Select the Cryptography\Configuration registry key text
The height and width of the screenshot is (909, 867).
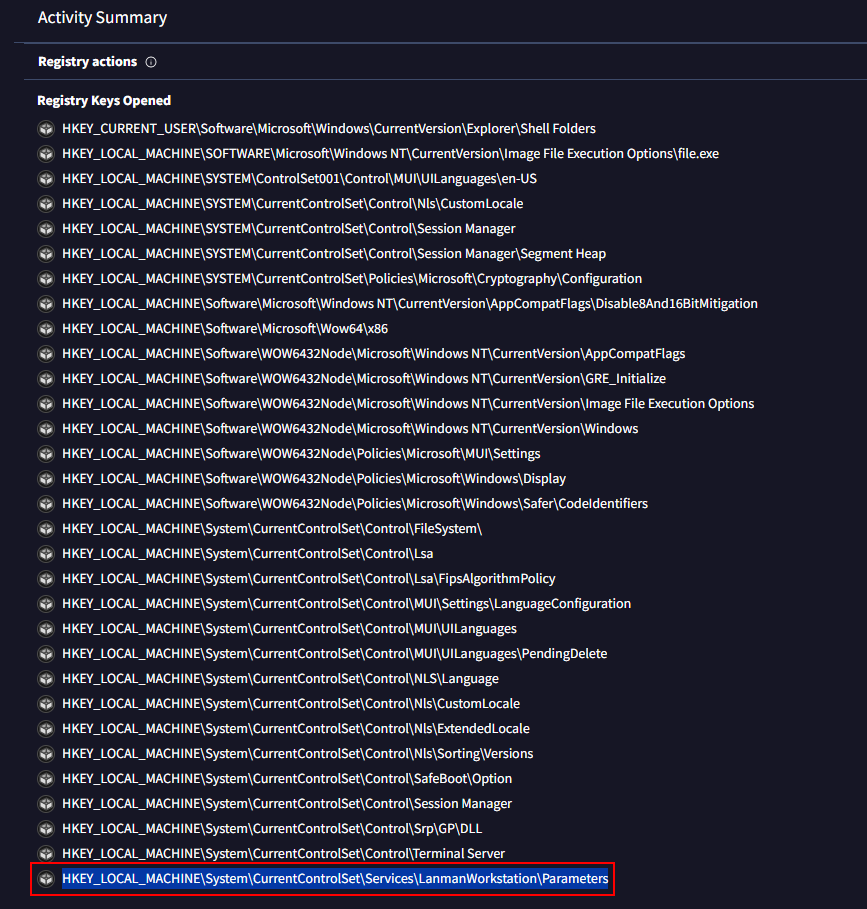[x=352, y=279]
